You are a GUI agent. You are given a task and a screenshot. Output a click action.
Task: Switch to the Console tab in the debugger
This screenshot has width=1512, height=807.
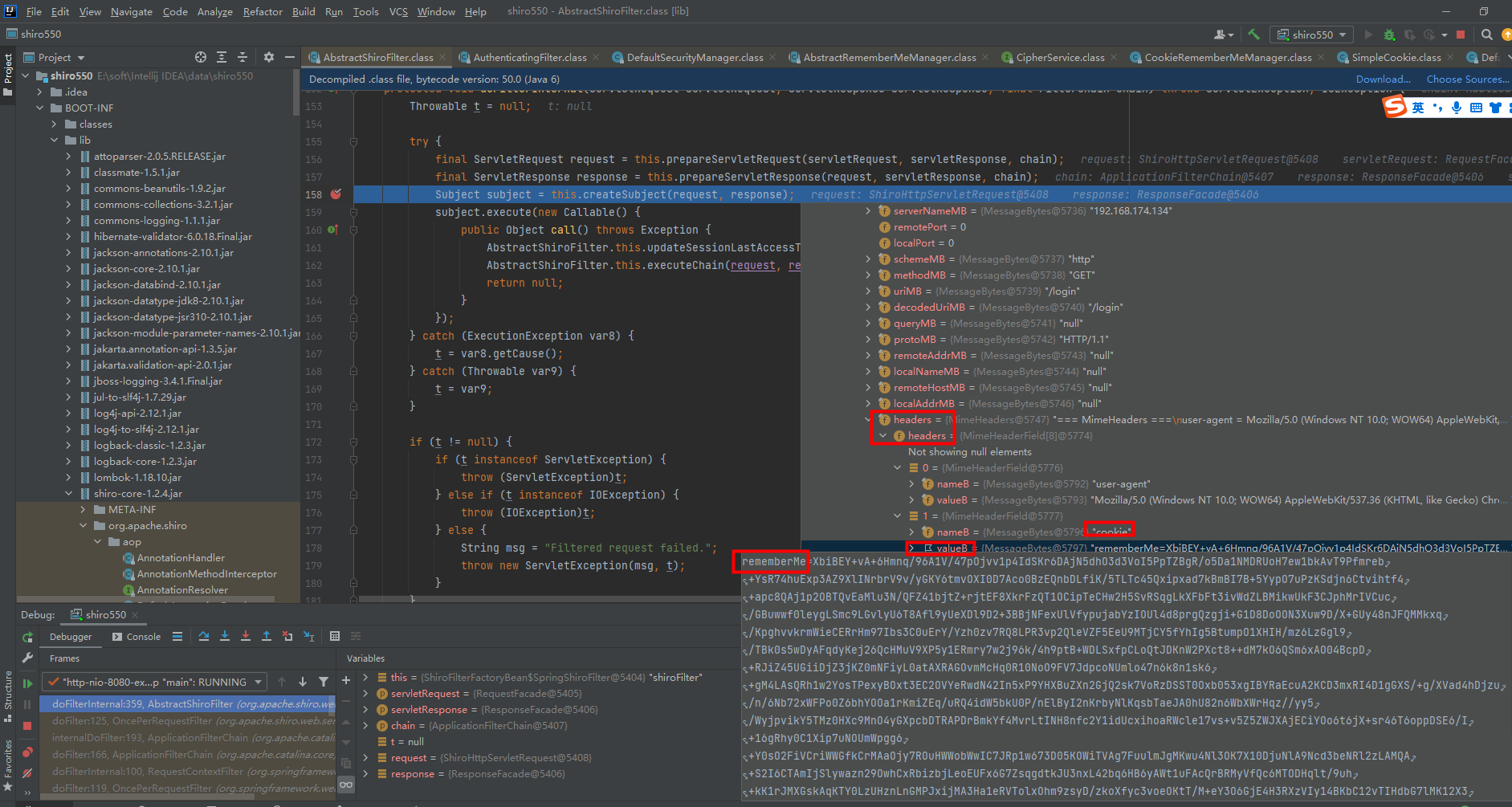[x=137, y=636]
